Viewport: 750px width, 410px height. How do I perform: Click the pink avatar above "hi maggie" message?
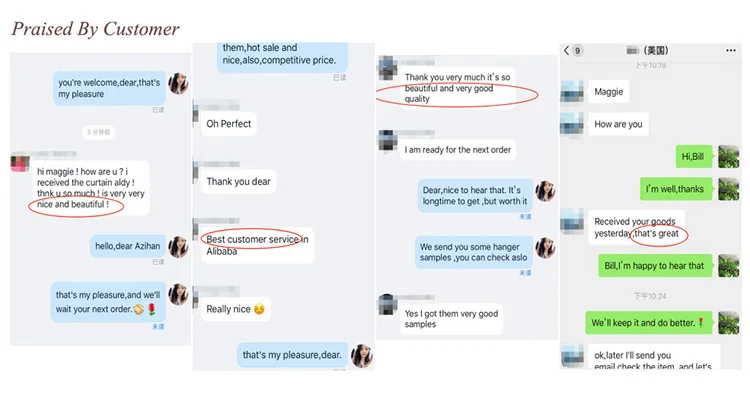20,162
